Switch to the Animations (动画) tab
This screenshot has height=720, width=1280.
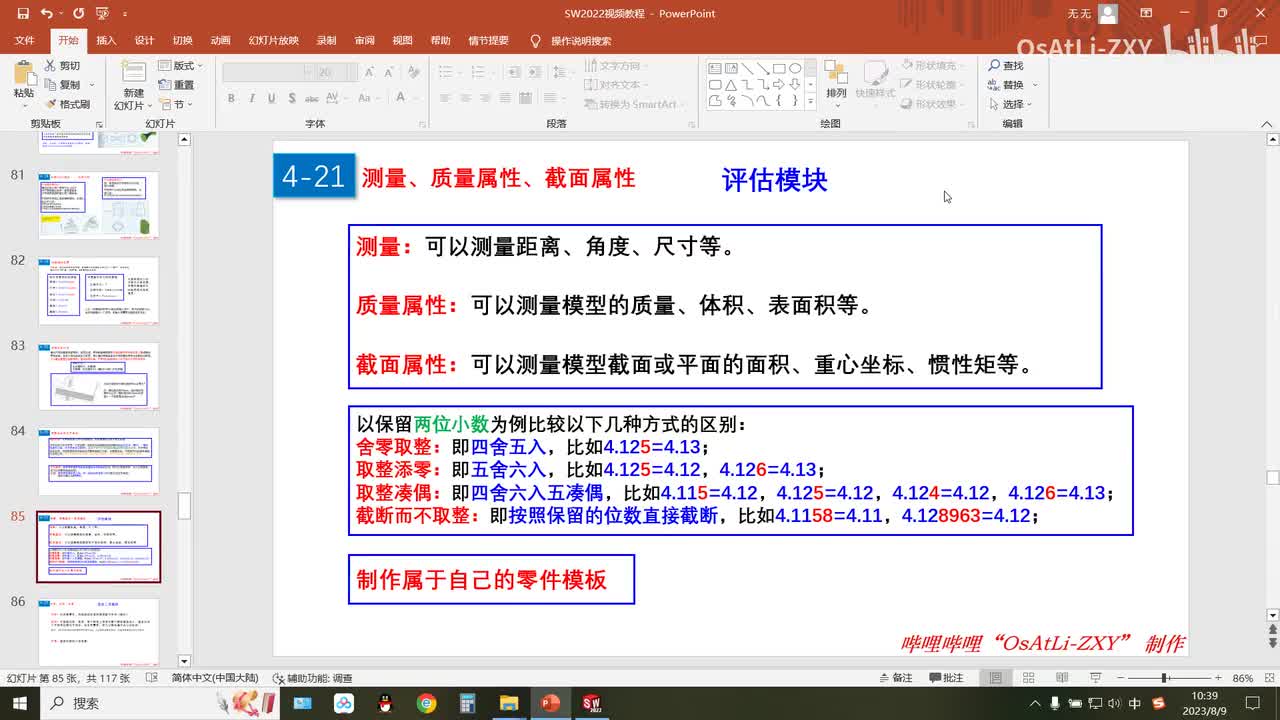coord(221,41)
